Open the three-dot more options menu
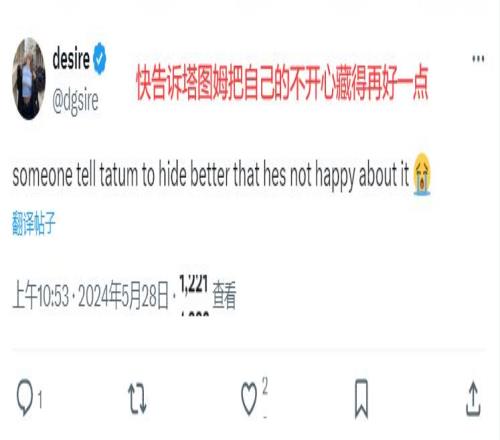The image size is (500, 440). 478,59
